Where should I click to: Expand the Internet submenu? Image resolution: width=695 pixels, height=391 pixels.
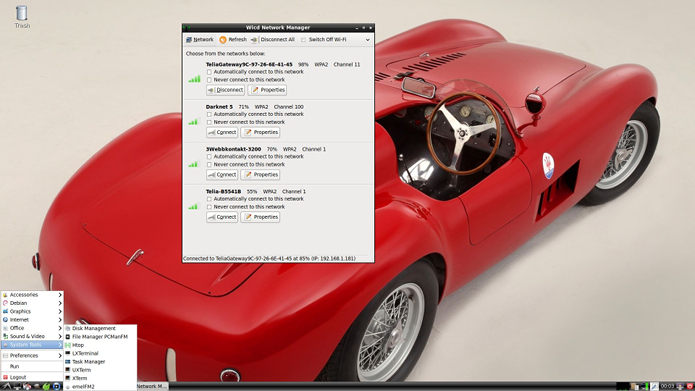pyautogui.click(x=32, y=320)
